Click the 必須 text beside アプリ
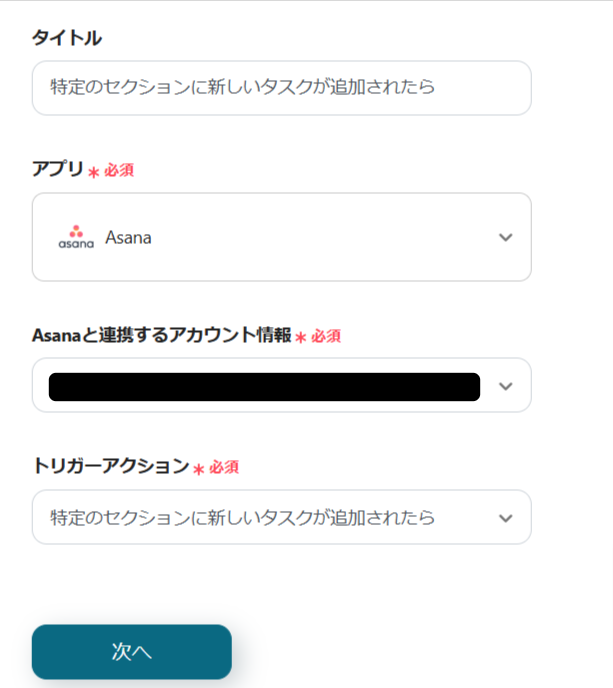Image resolution: width=613 pixels, height=688 pixels. [x=119, y=170]
